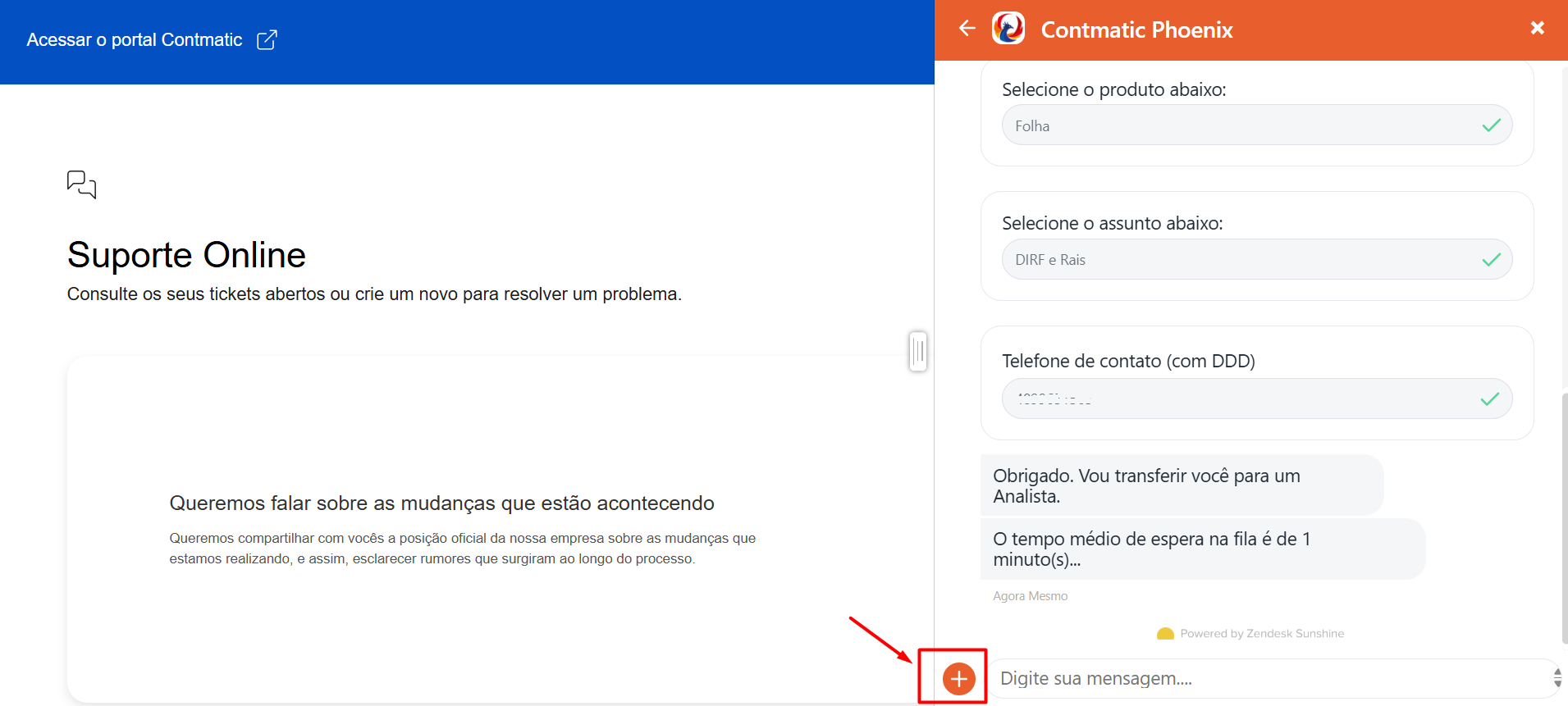Viewport: 1568px width, 706px height.
Task: Click the chat bubbles icon above Suporte Online
Action: pyautogui.click(x=81, y=184)
